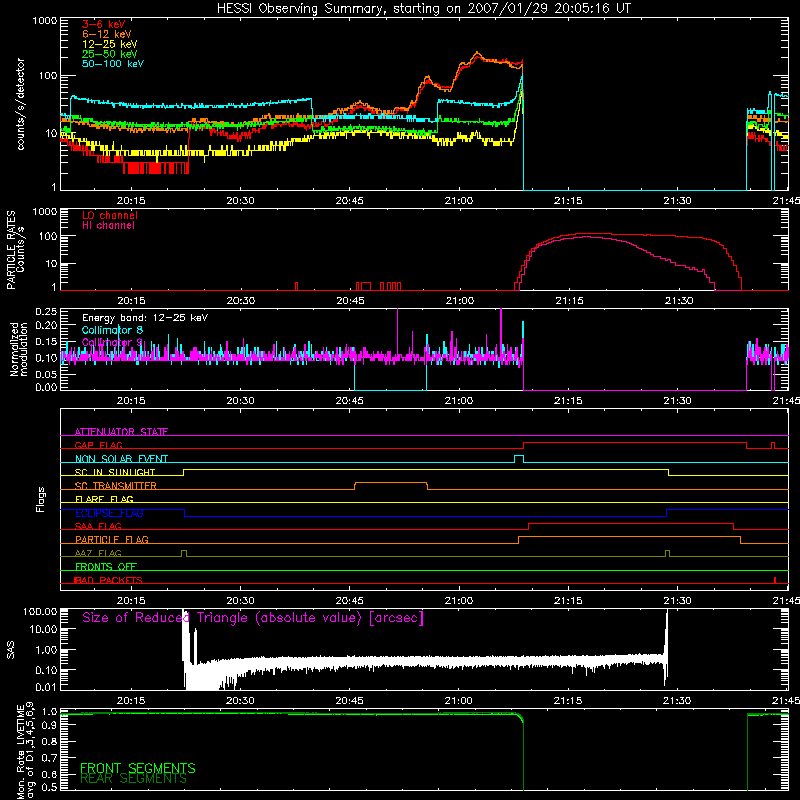
Task: Click the 'Collimator 8' legend label
Action: tap(112, 330)
